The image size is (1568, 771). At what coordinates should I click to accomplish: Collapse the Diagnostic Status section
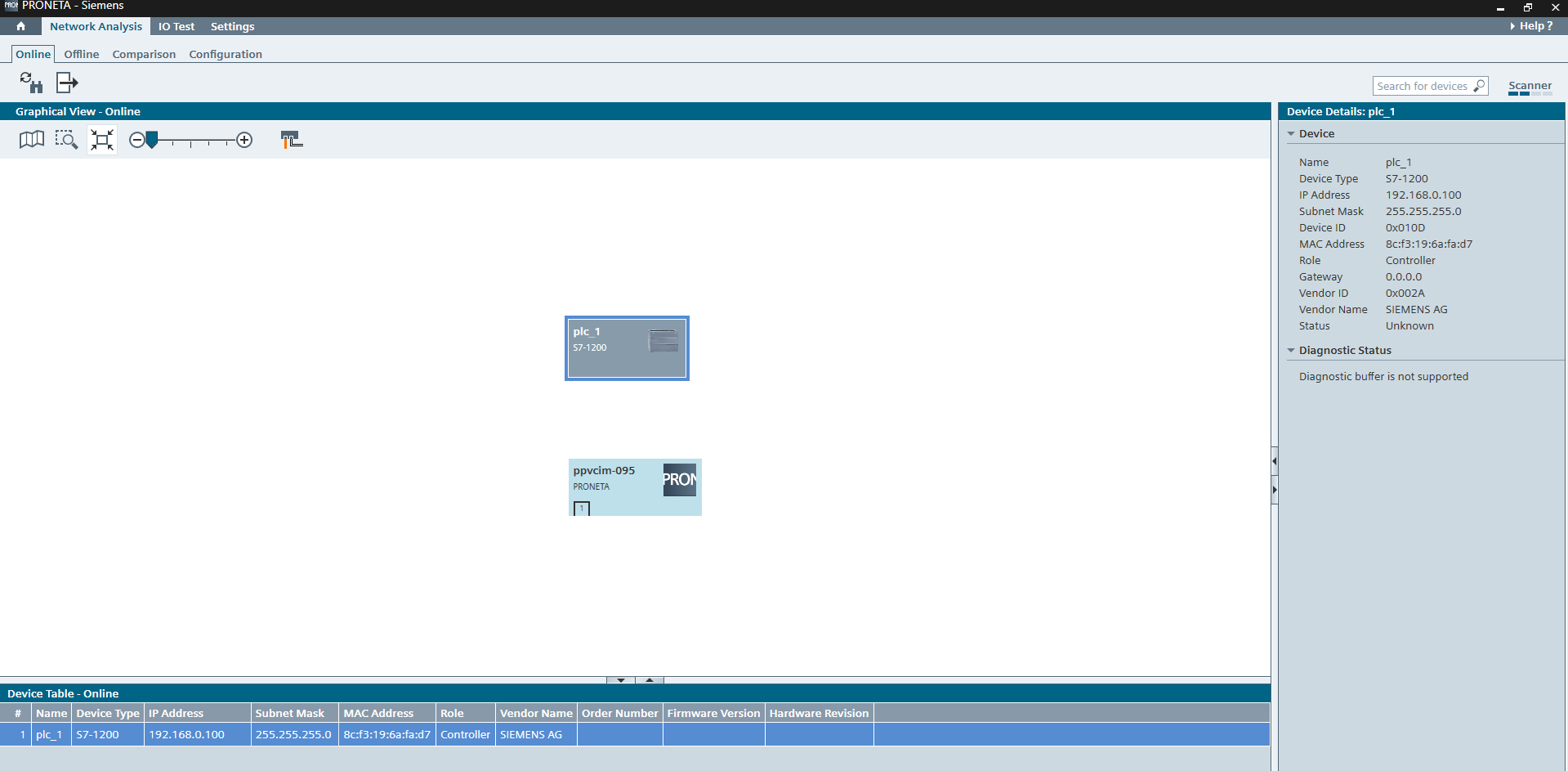1291,350
